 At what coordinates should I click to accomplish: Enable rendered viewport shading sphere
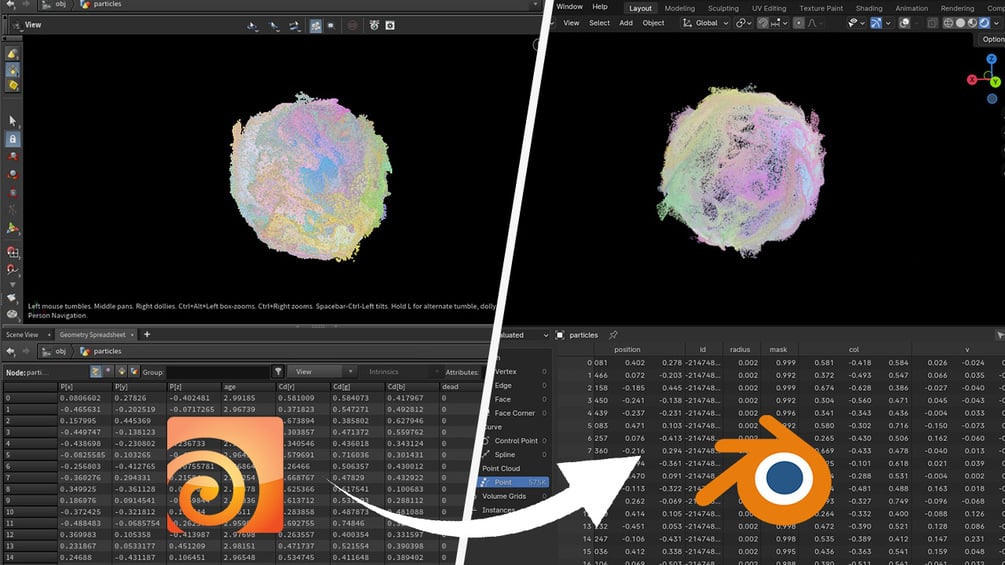click(984, 23)
